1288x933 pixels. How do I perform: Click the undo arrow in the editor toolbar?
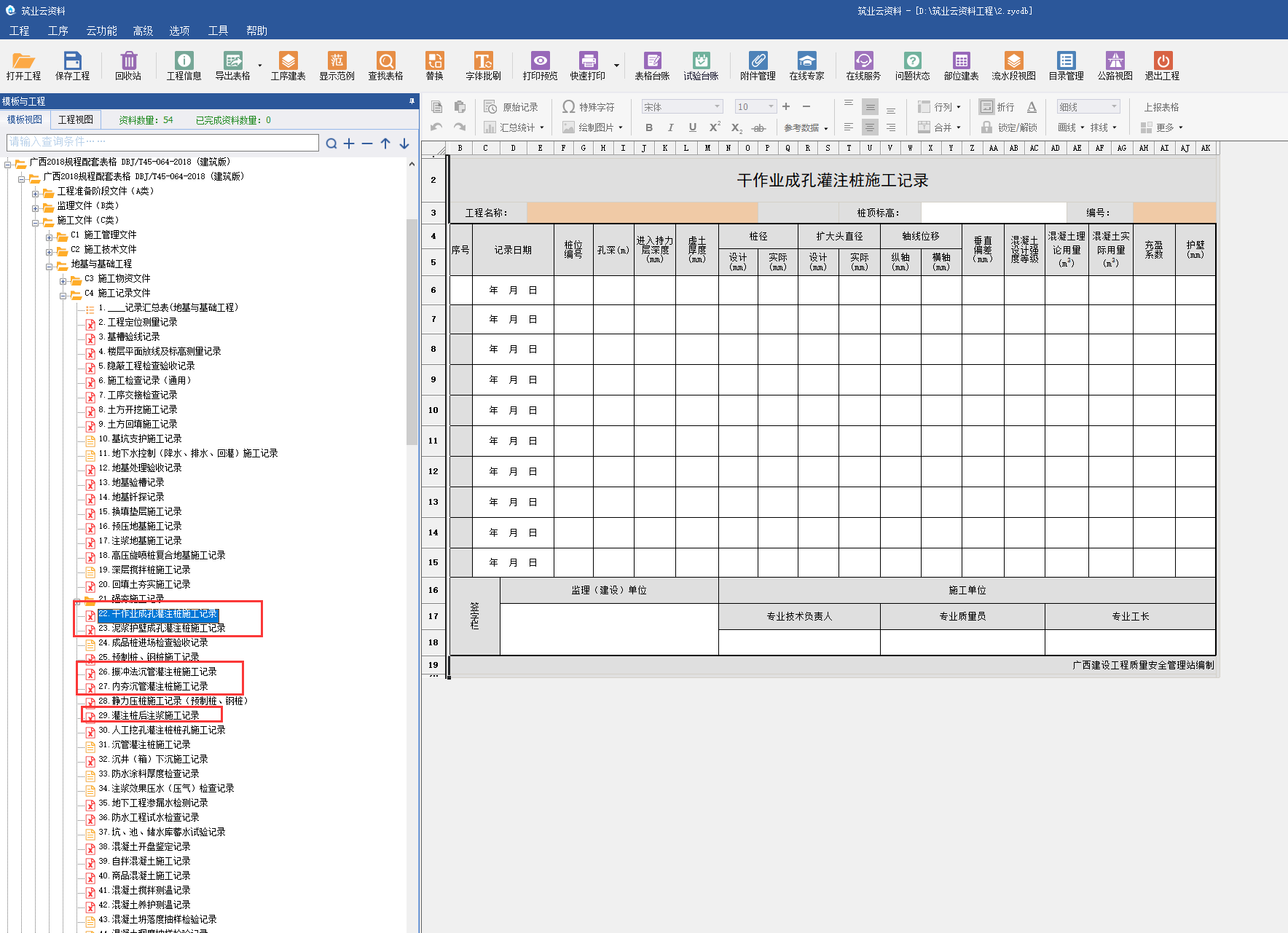(x=436, y=127)
